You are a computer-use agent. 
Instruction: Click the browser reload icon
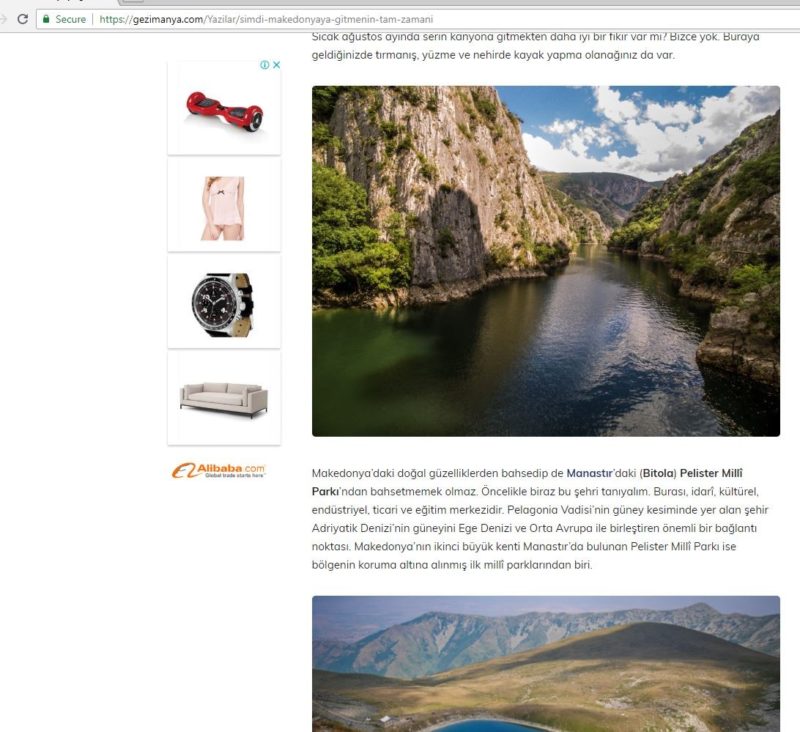coord(22,19)
